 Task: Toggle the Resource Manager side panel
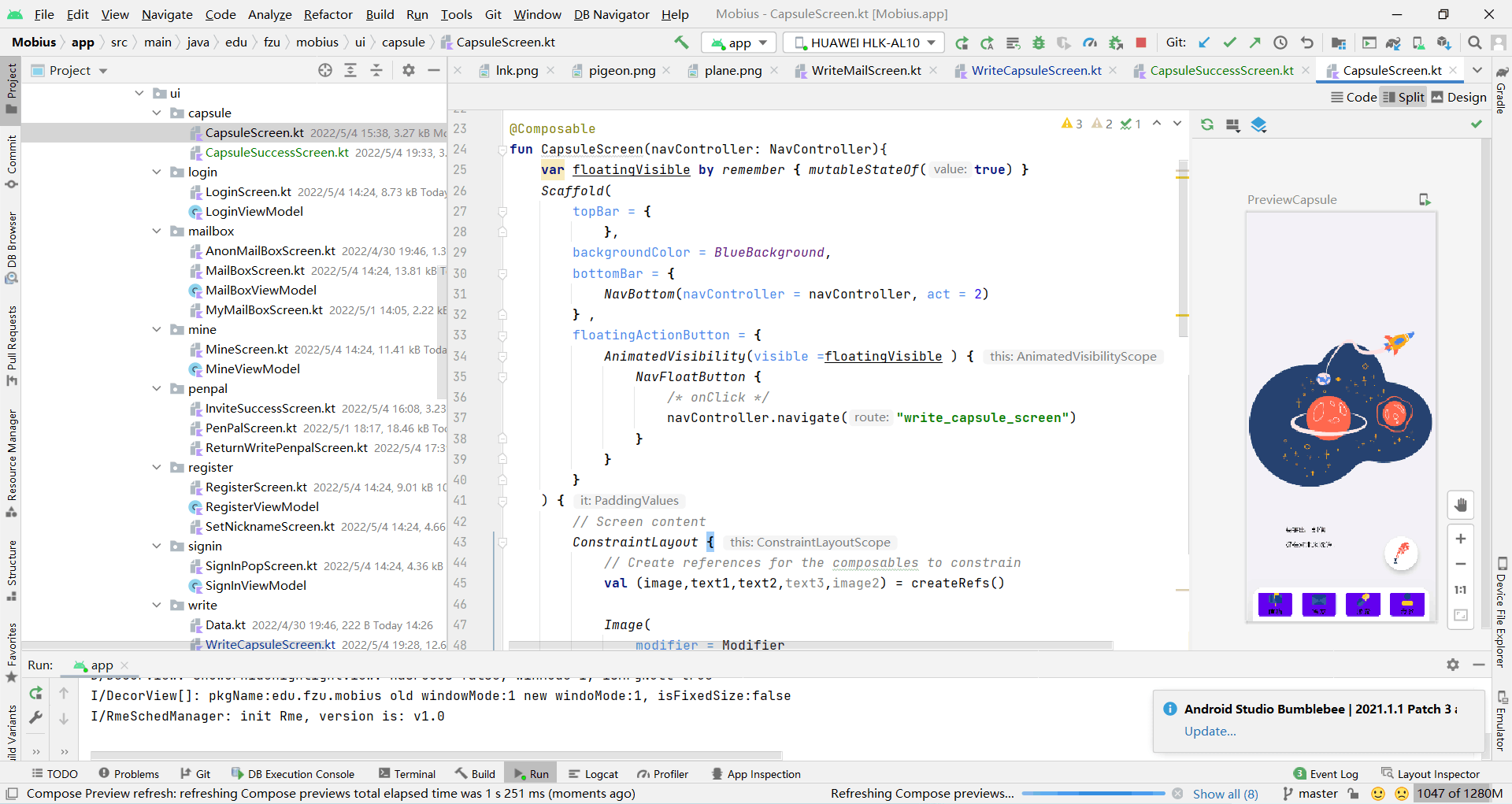(11, 462)
